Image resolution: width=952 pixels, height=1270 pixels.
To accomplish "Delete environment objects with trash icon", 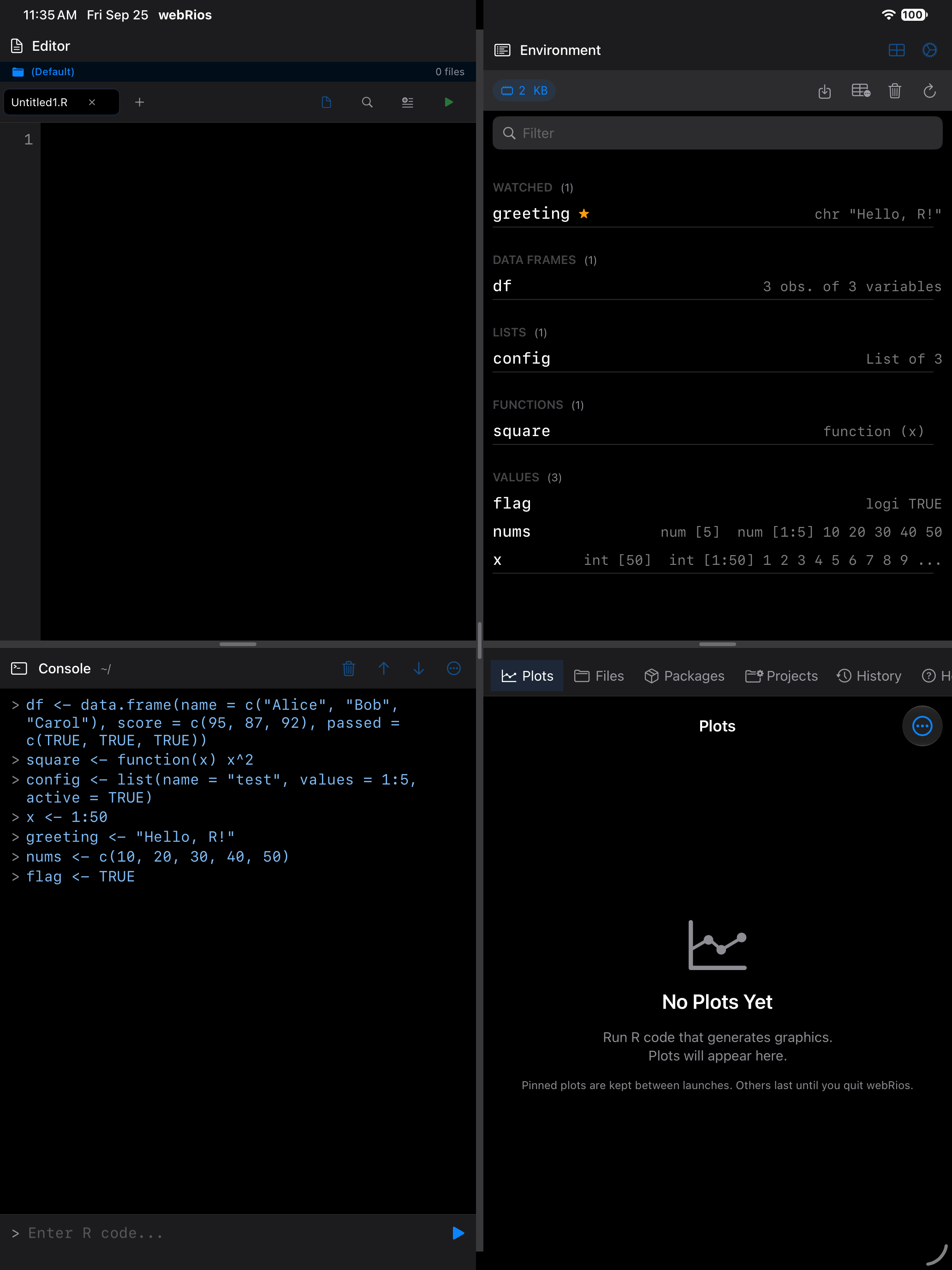I will click(x=895, y=91).
